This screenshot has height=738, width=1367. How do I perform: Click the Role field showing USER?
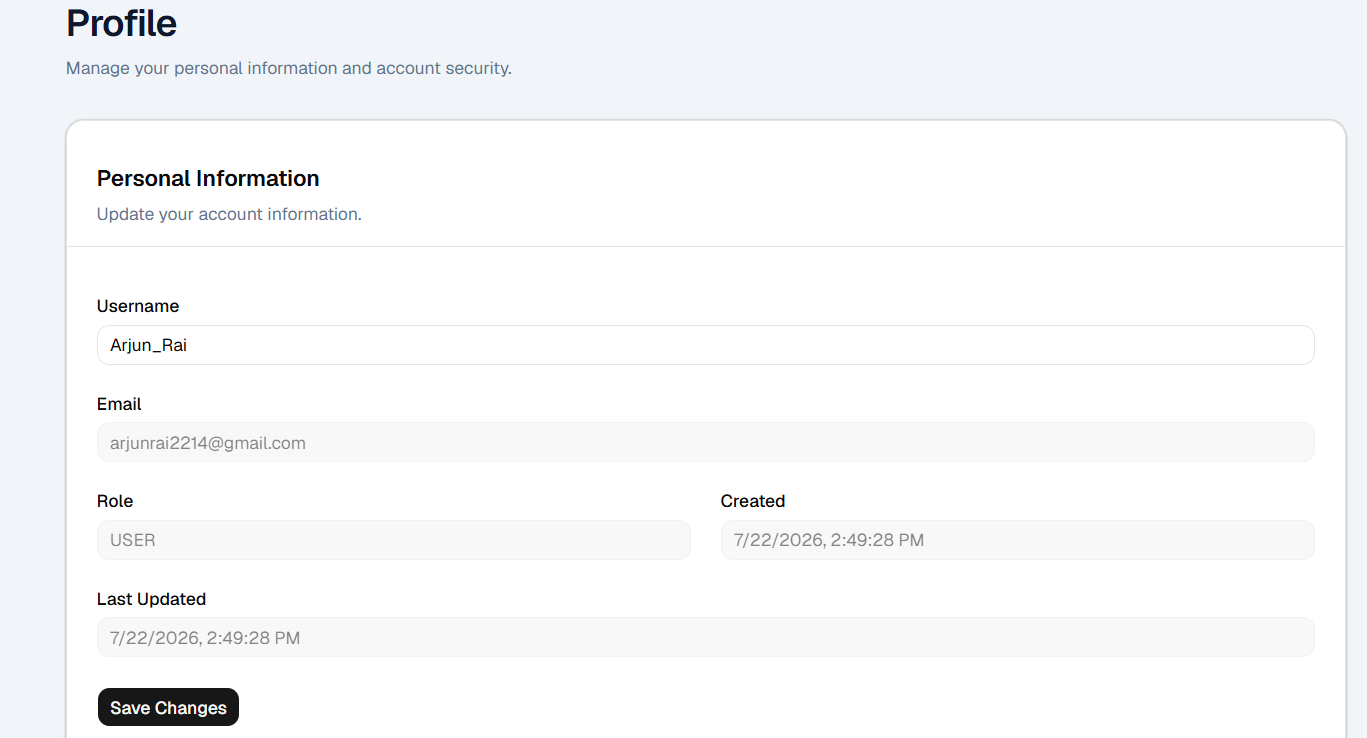click(x=393, y=540)
